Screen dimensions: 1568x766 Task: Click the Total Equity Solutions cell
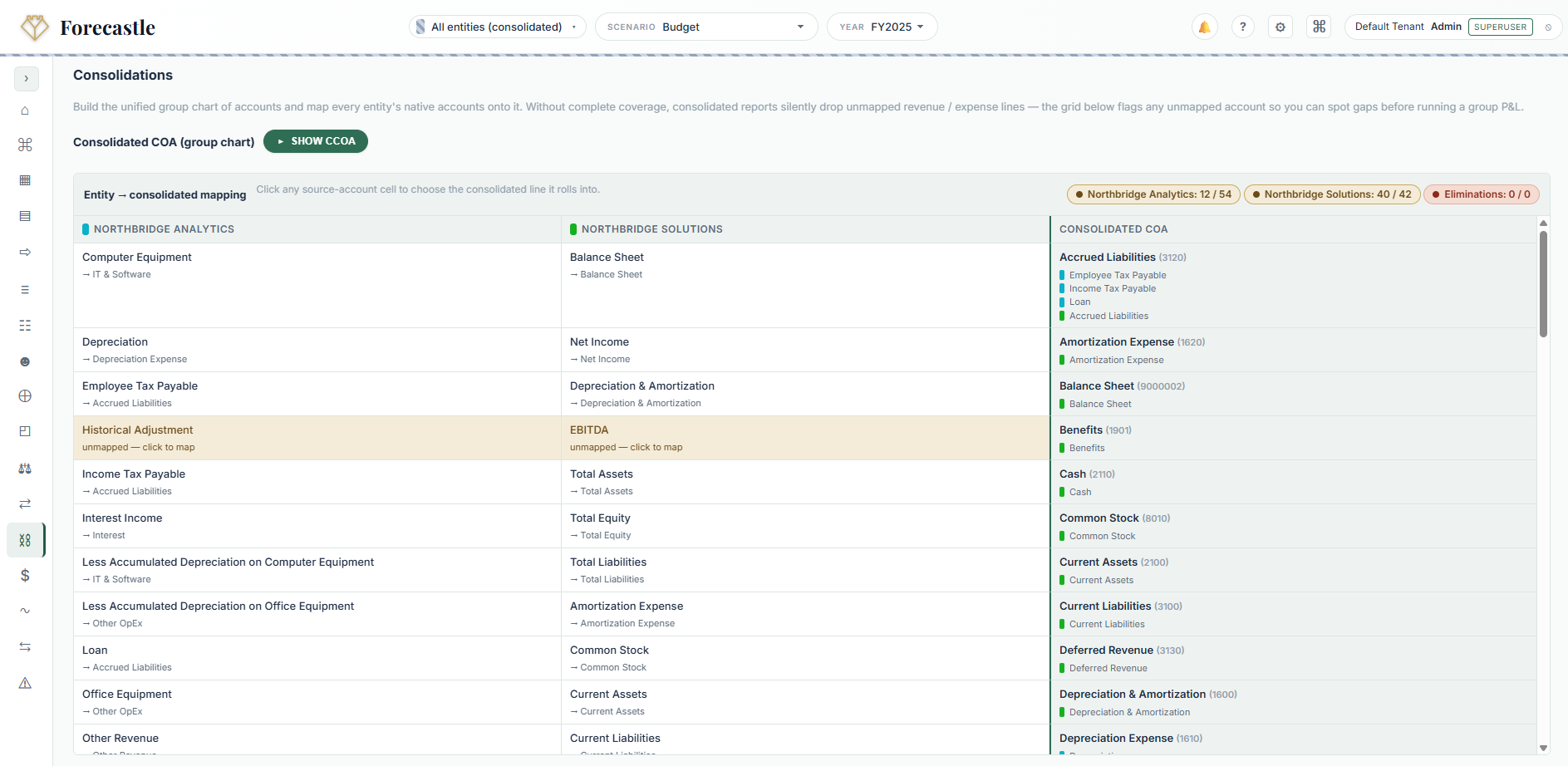805,526
